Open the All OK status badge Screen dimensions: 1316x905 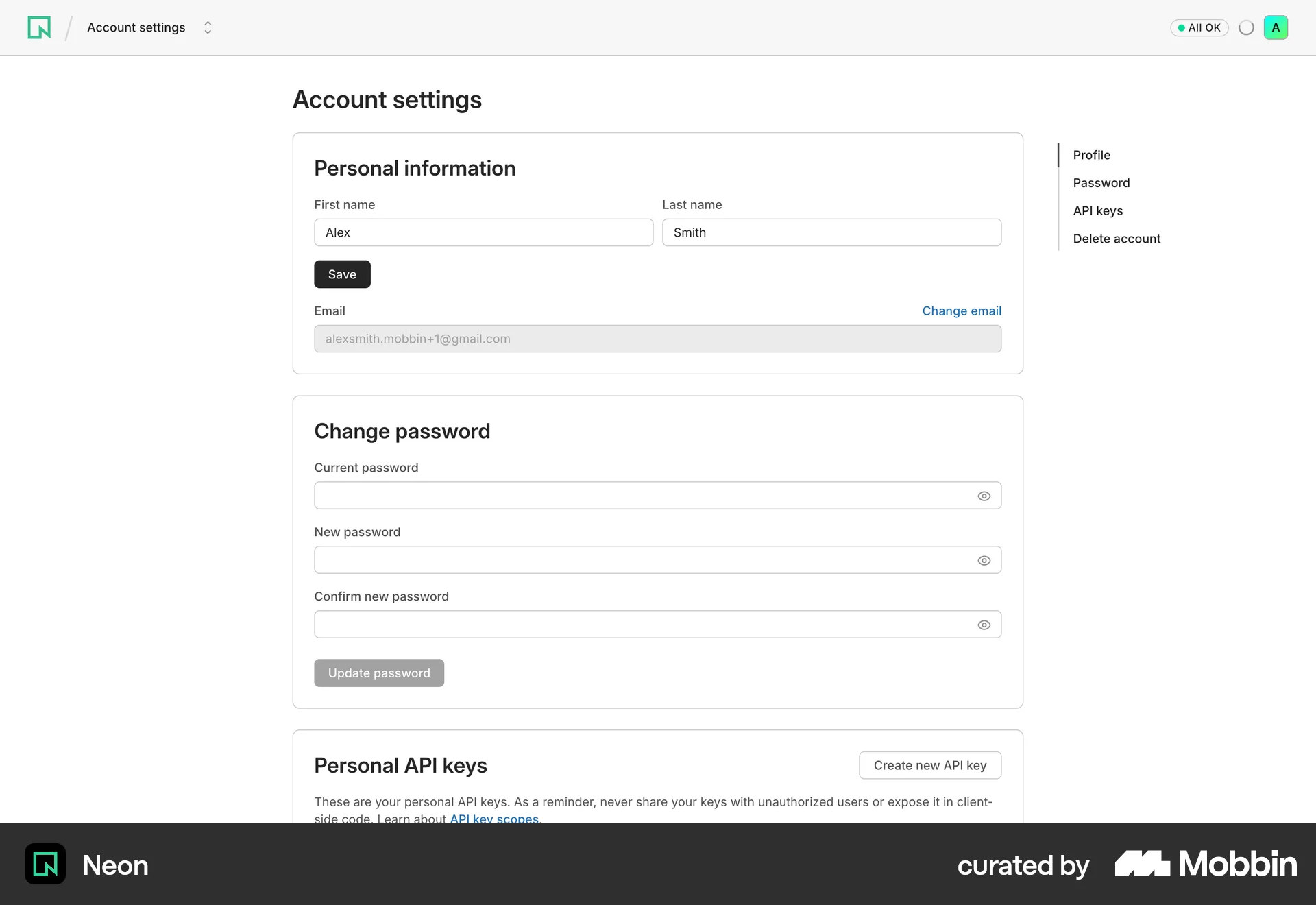click(x=1199, y=27)
